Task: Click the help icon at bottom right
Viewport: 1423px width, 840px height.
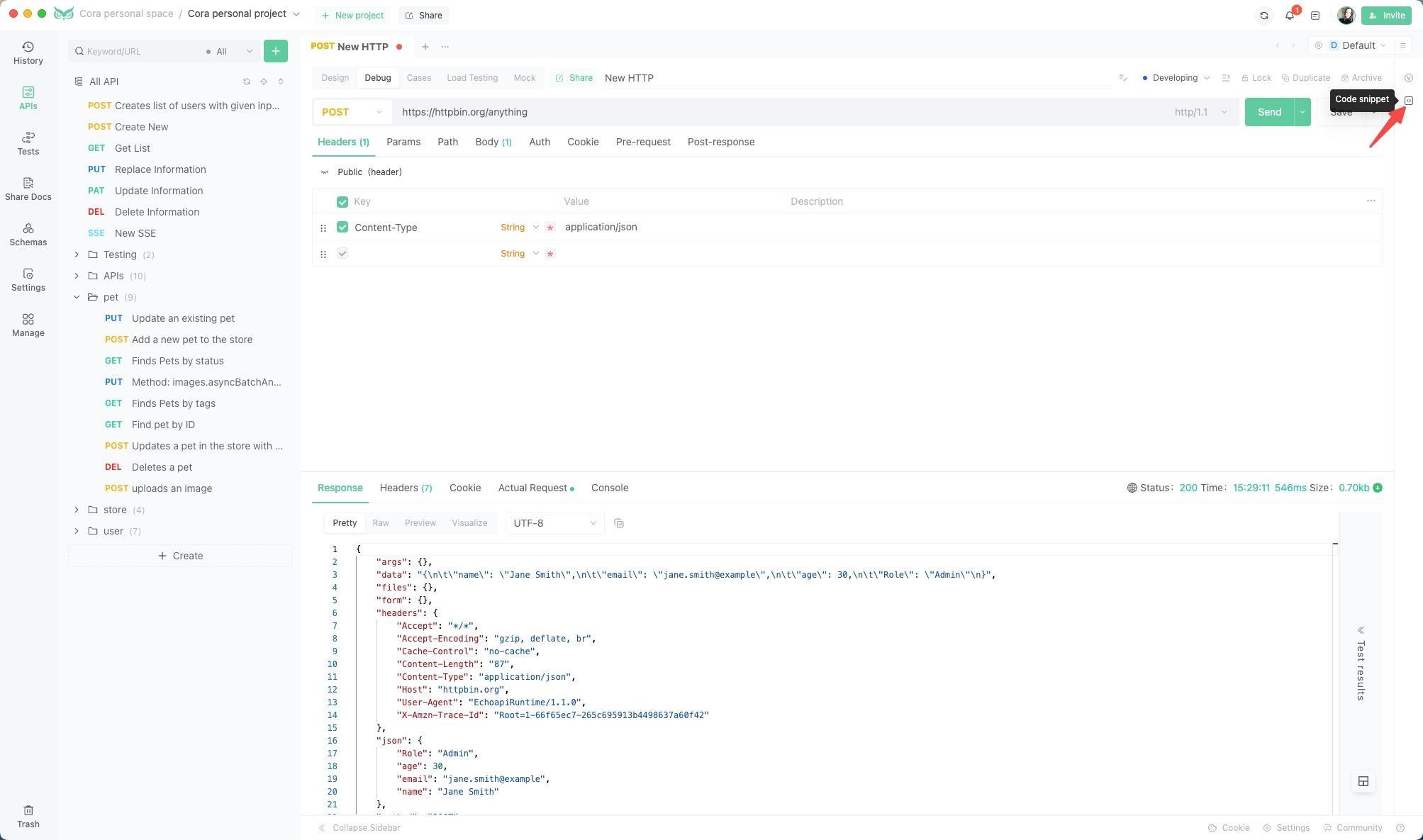Action: [1400, 828]
